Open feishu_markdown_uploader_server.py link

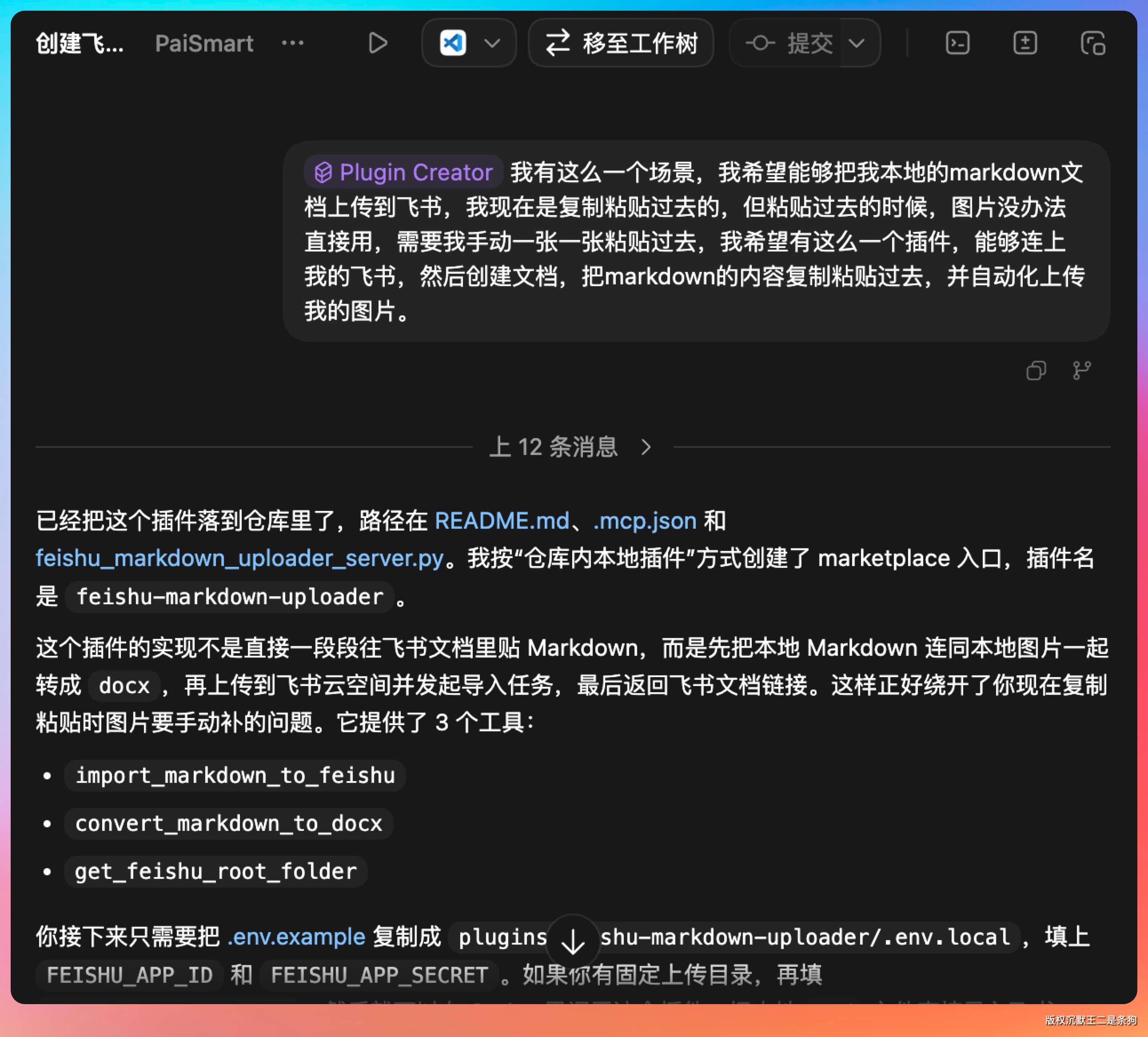pyautogui.click(x=239, y=558)
